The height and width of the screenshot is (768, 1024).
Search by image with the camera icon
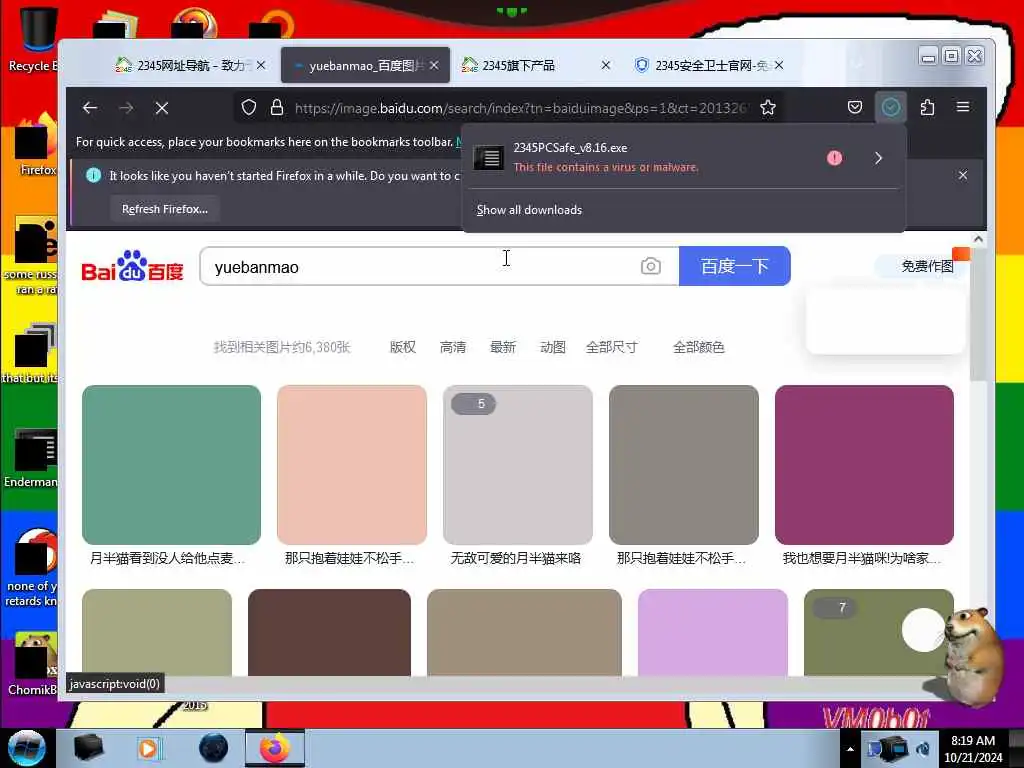point(650,266)
